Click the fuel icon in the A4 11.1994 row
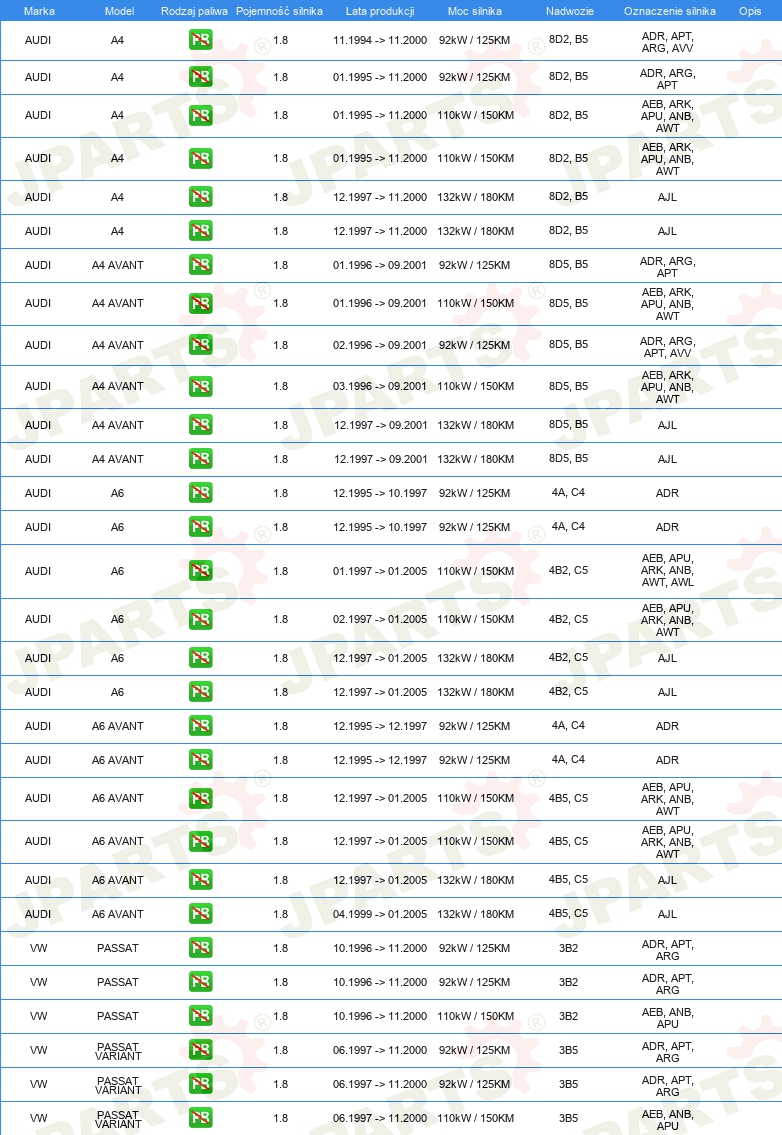The height and width of the screenshot is (1135, 782). [201, 40]
